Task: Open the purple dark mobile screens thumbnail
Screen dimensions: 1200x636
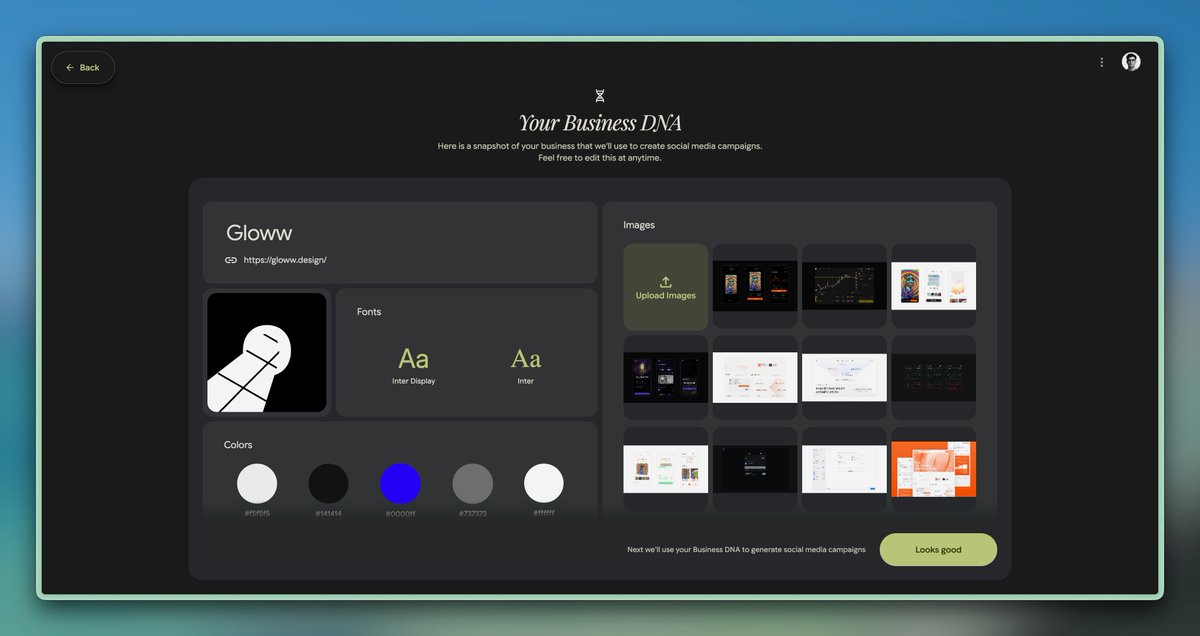Action: pyautogui.click(x=666, y=378)
